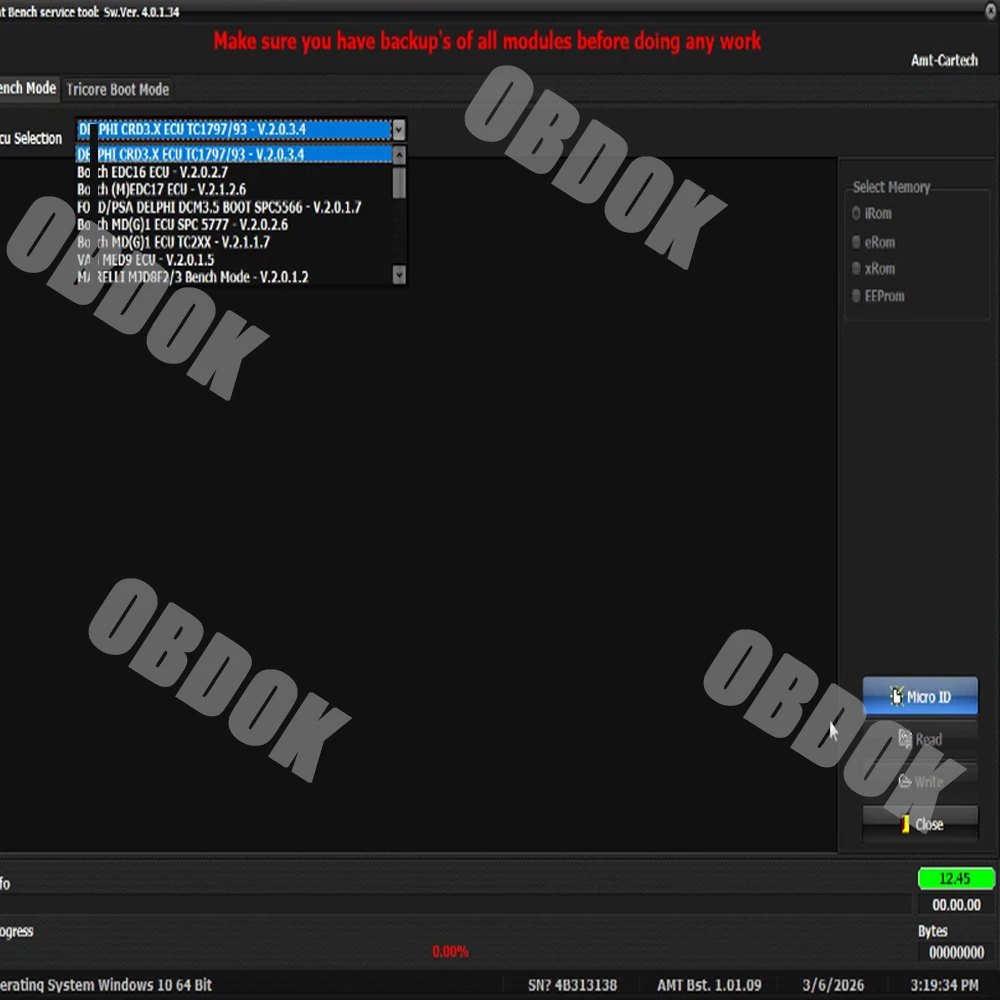Click the Micro ID button
This screenshot has width=1000, height=1000.
[920, 696]
